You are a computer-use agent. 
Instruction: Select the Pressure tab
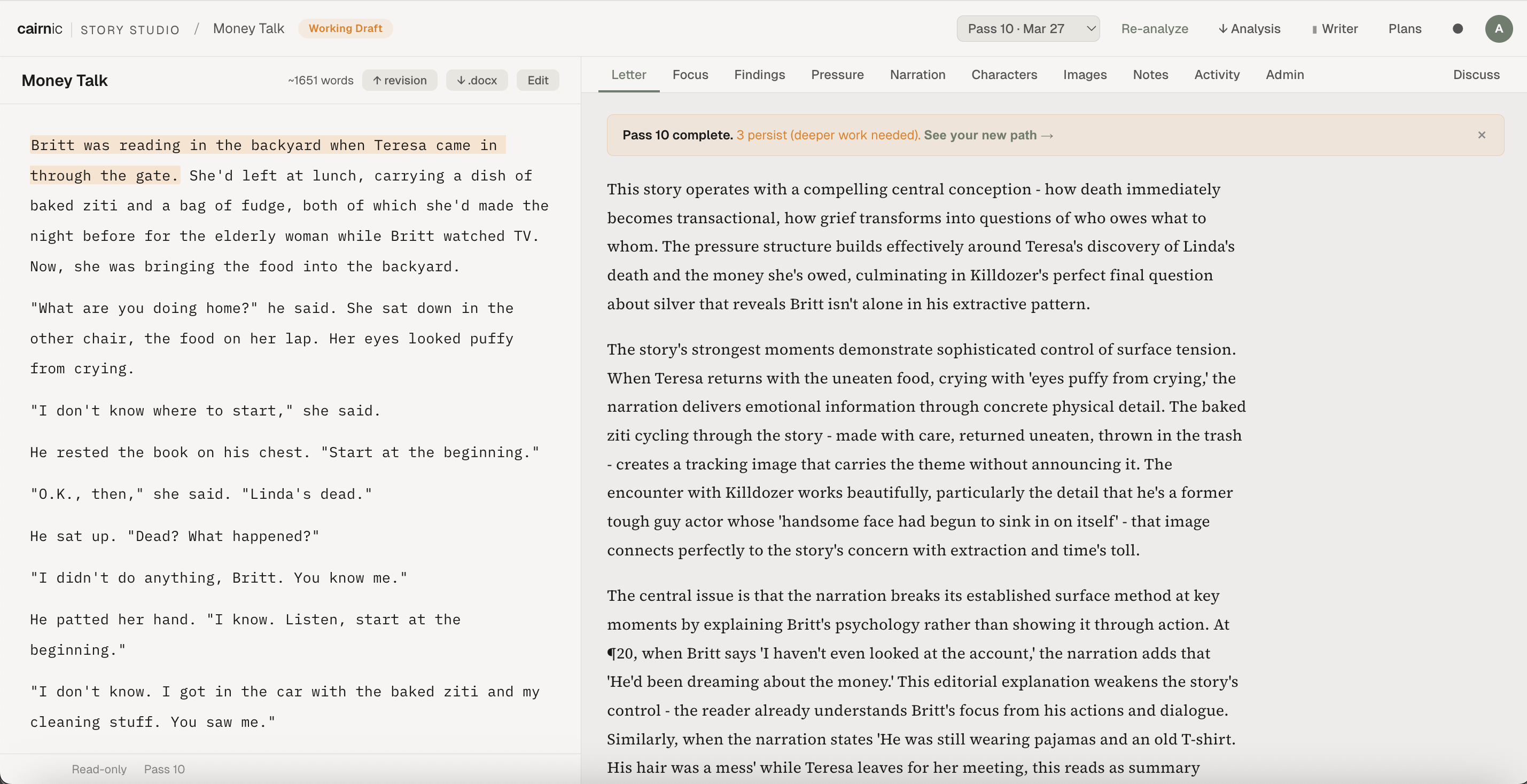(x=837, y=75)
